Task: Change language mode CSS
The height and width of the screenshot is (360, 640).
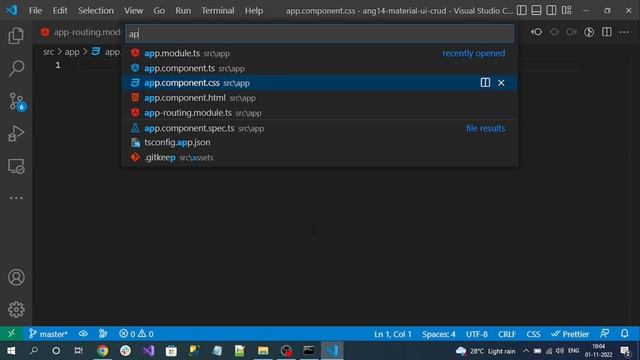Action: coord(533,334)
